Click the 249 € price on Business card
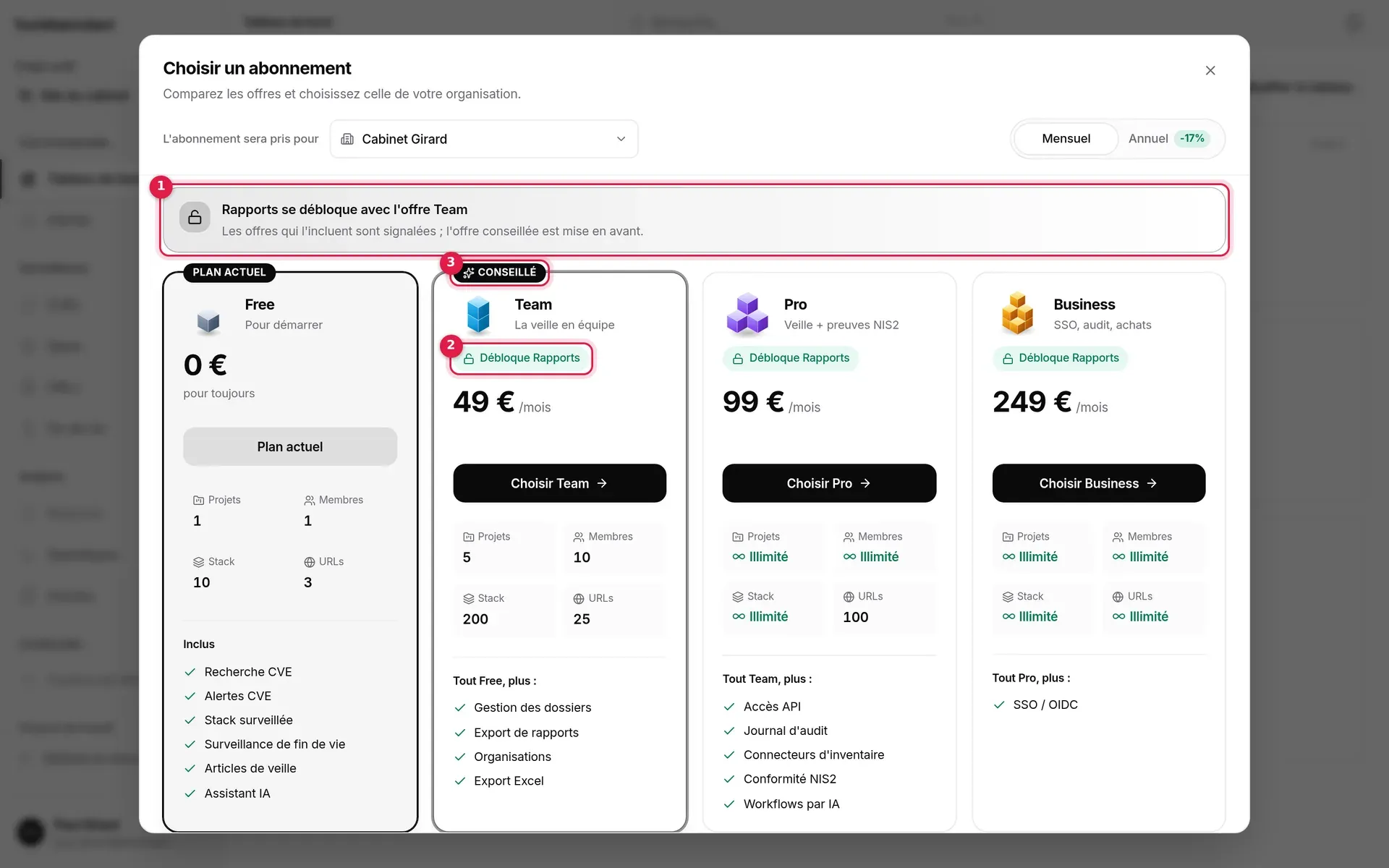 click(1032, 401)
